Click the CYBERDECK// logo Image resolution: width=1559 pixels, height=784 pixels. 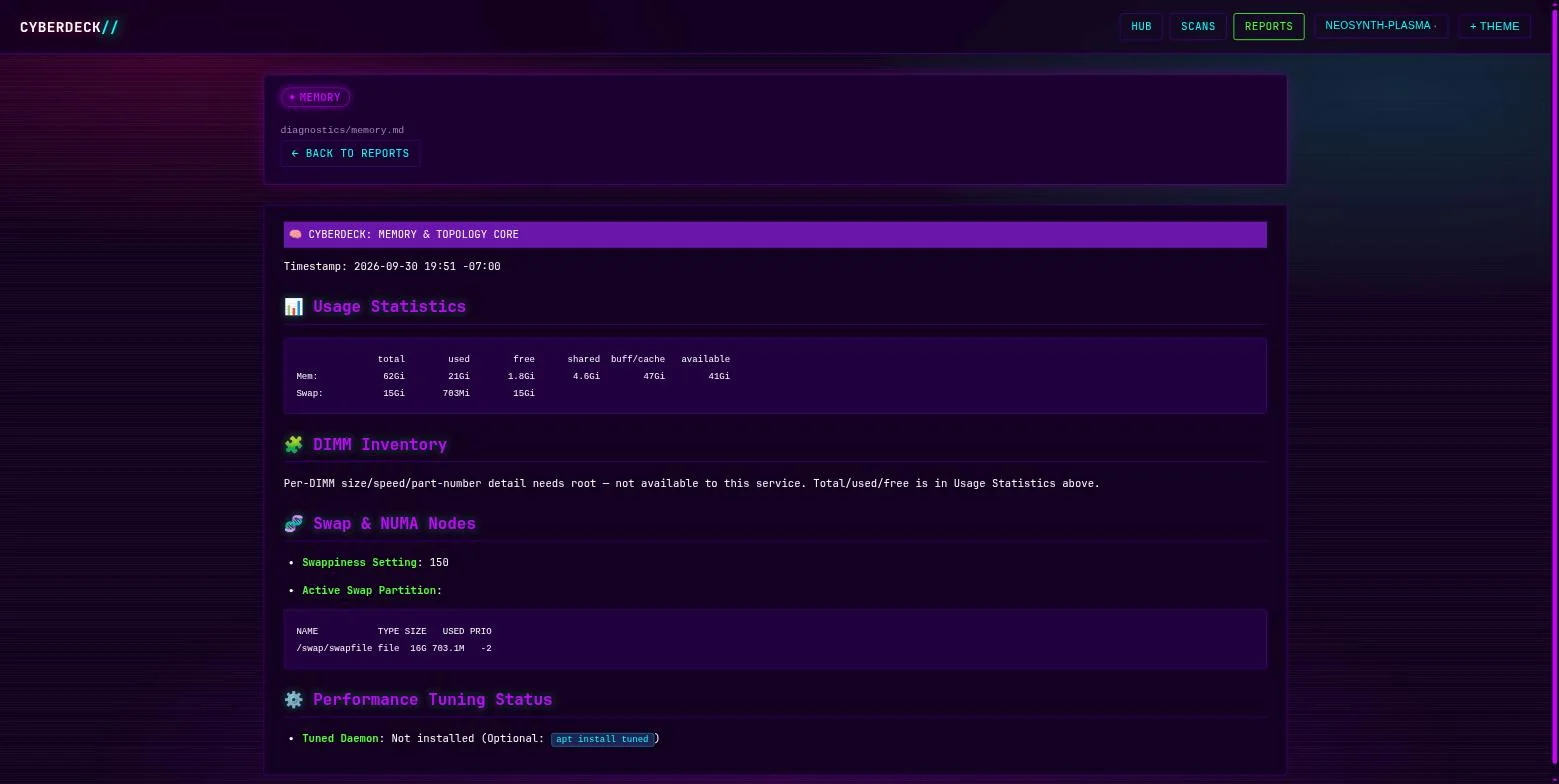pos(69,27)
